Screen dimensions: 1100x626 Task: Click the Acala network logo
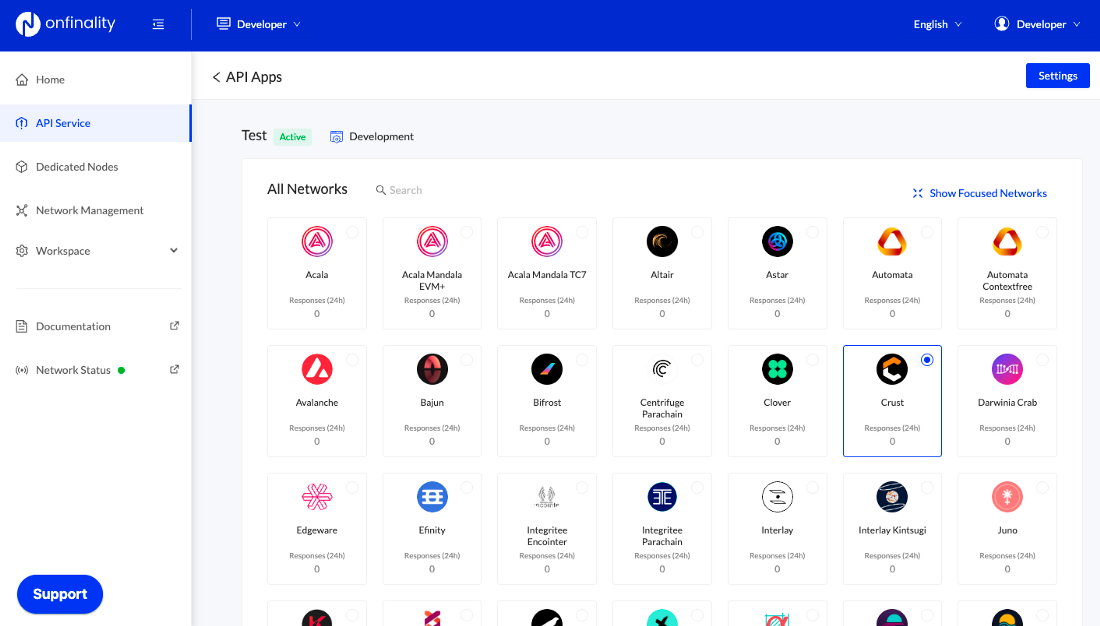(x=317, y=241)
